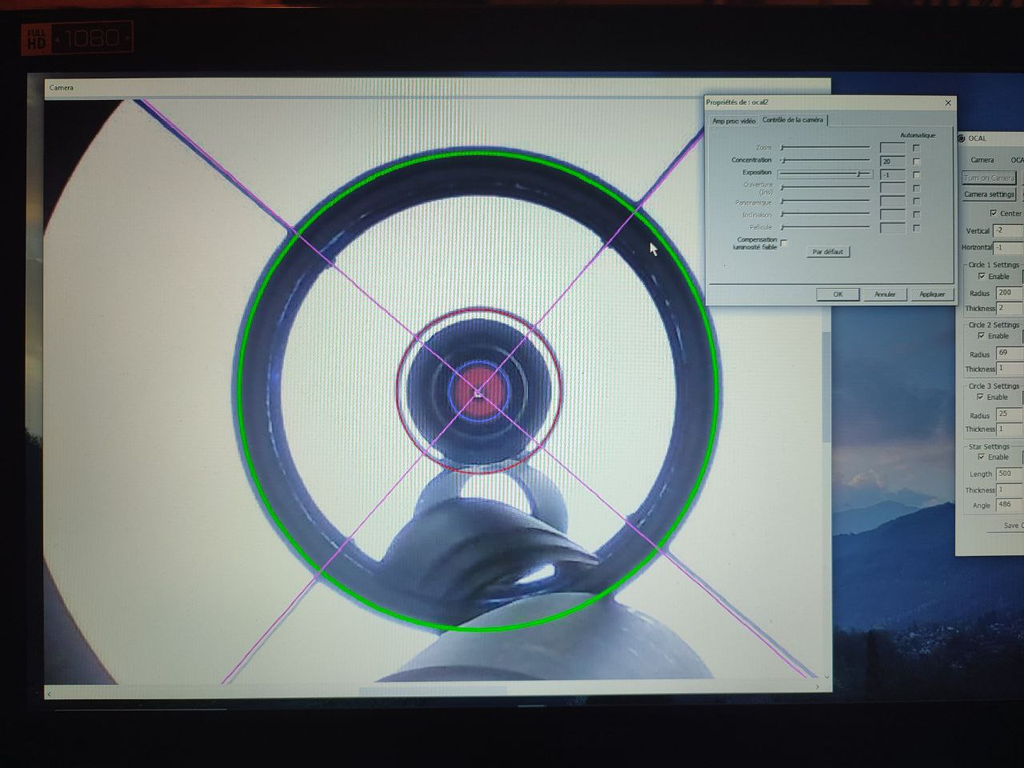Focus Star Angle field showing 486
This screenshot has width=1024, height=768.
(x=1010, y=505)
